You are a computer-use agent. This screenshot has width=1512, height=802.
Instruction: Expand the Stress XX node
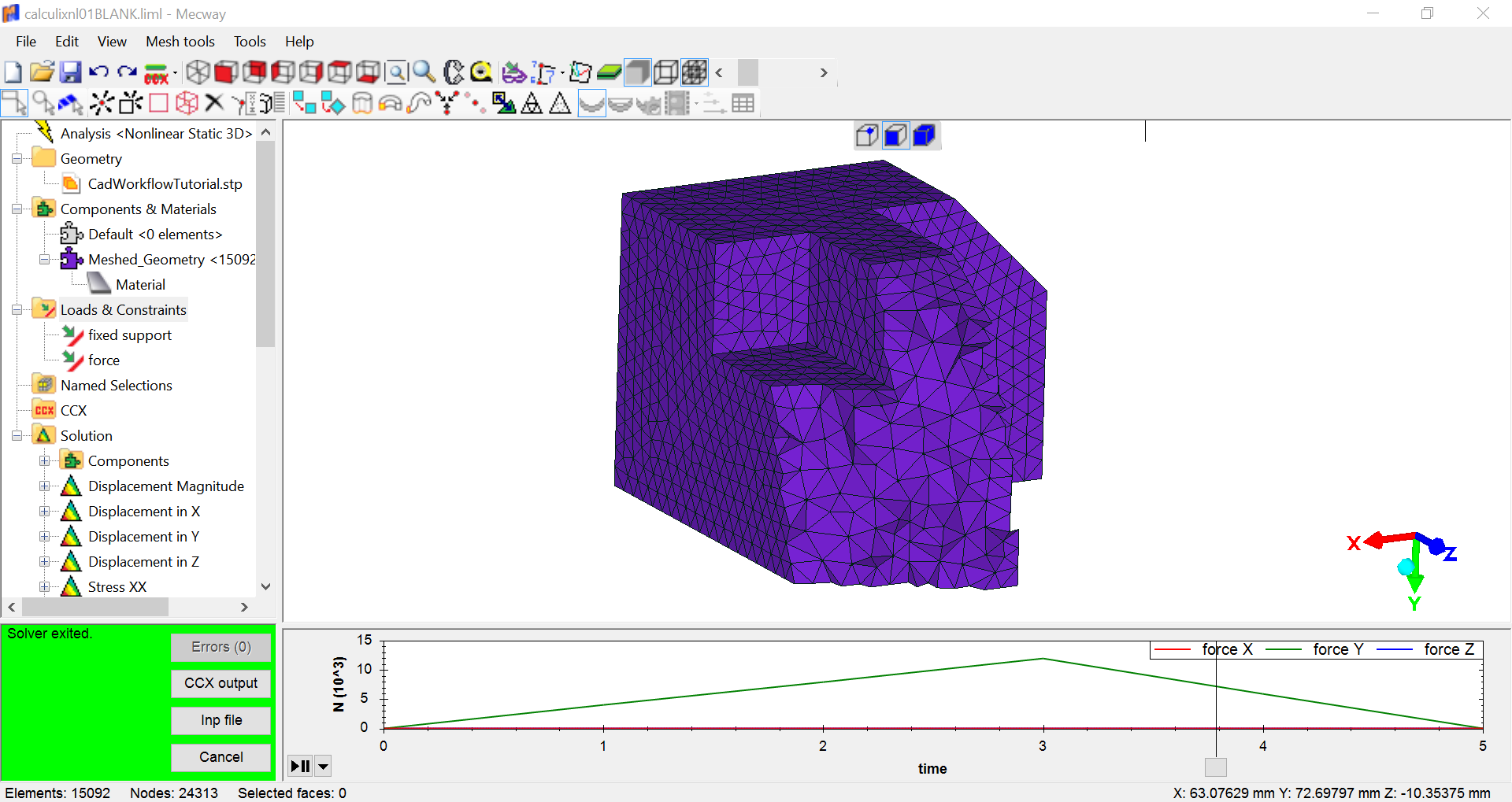pyautogui.click(x=45, y=587)
